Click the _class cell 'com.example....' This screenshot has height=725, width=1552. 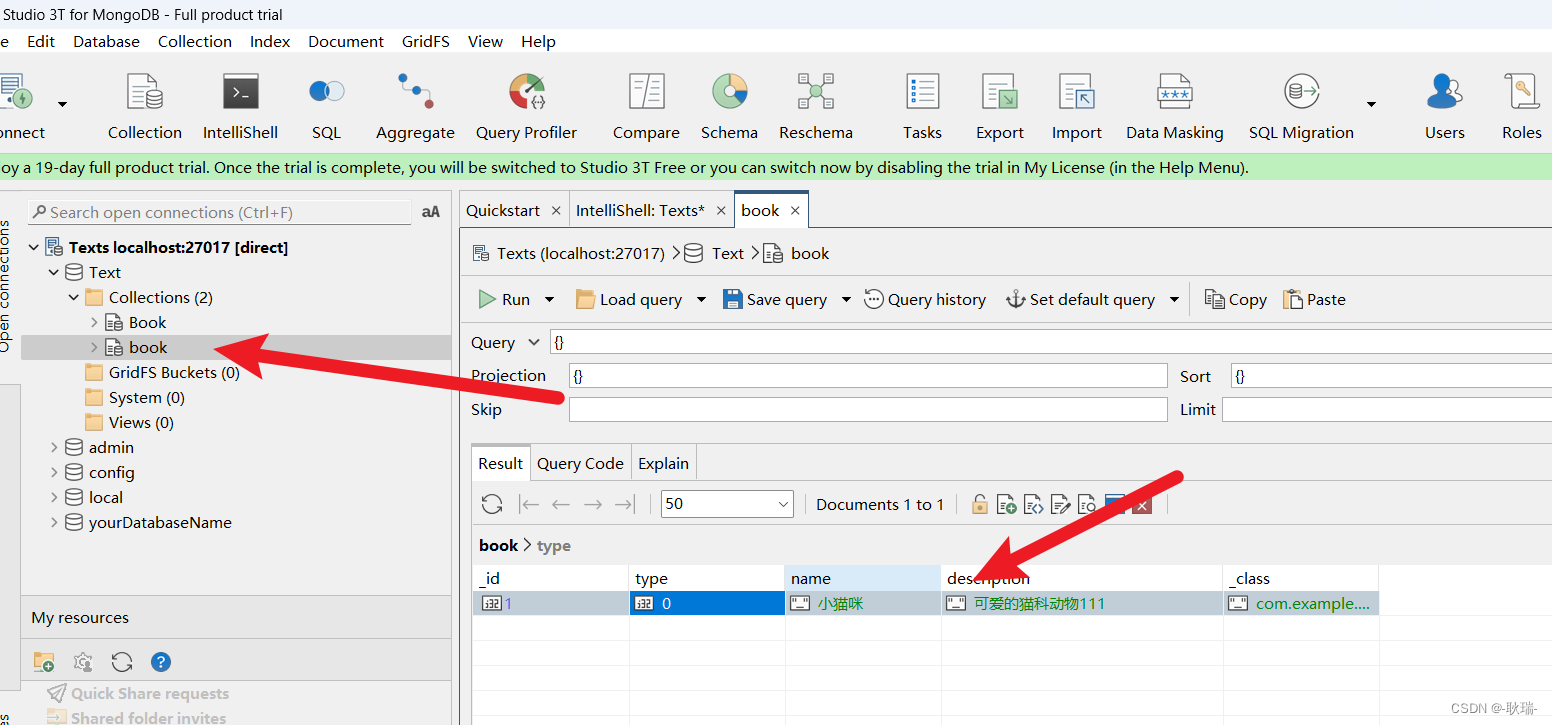click(x=1301, y=603)
